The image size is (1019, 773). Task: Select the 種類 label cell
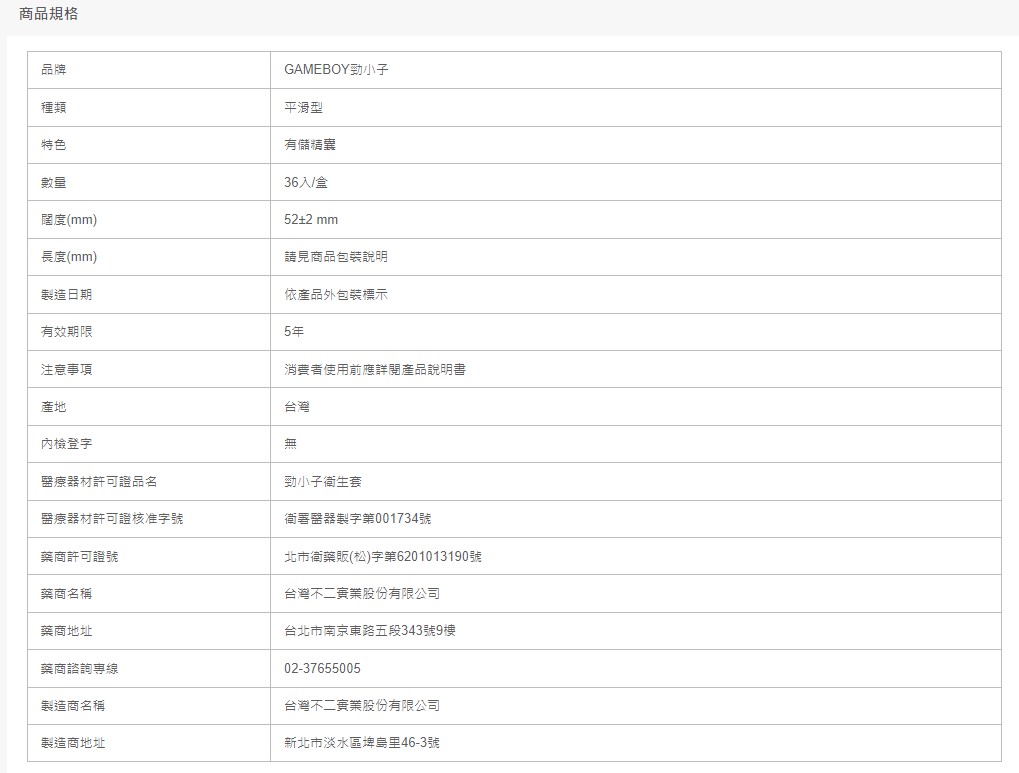coord(149,107)
